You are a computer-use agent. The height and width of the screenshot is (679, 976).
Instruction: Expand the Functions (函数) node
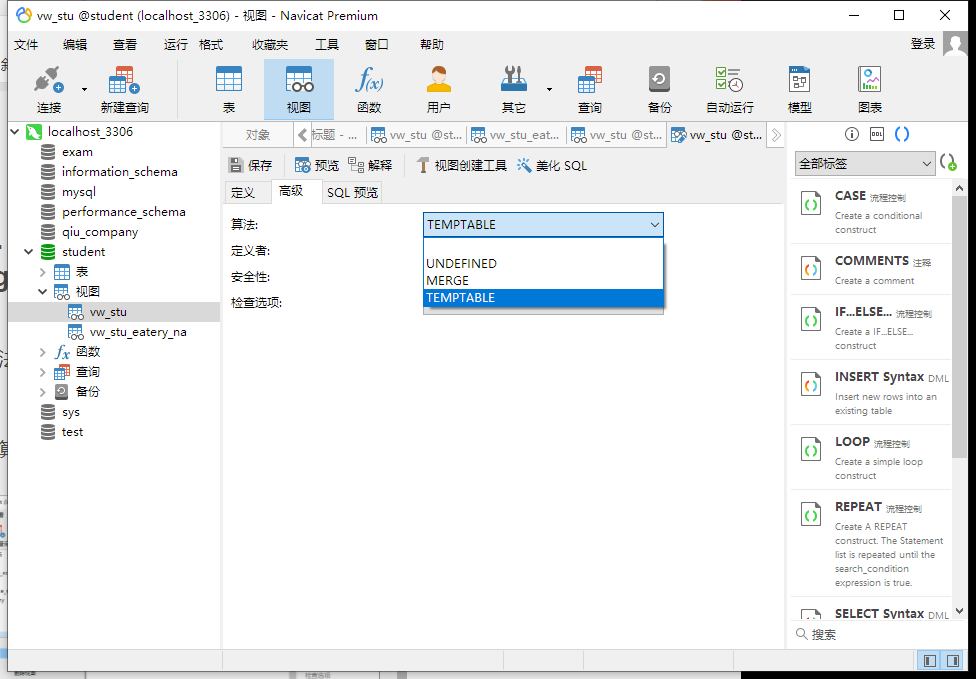[x=42, y=352]
